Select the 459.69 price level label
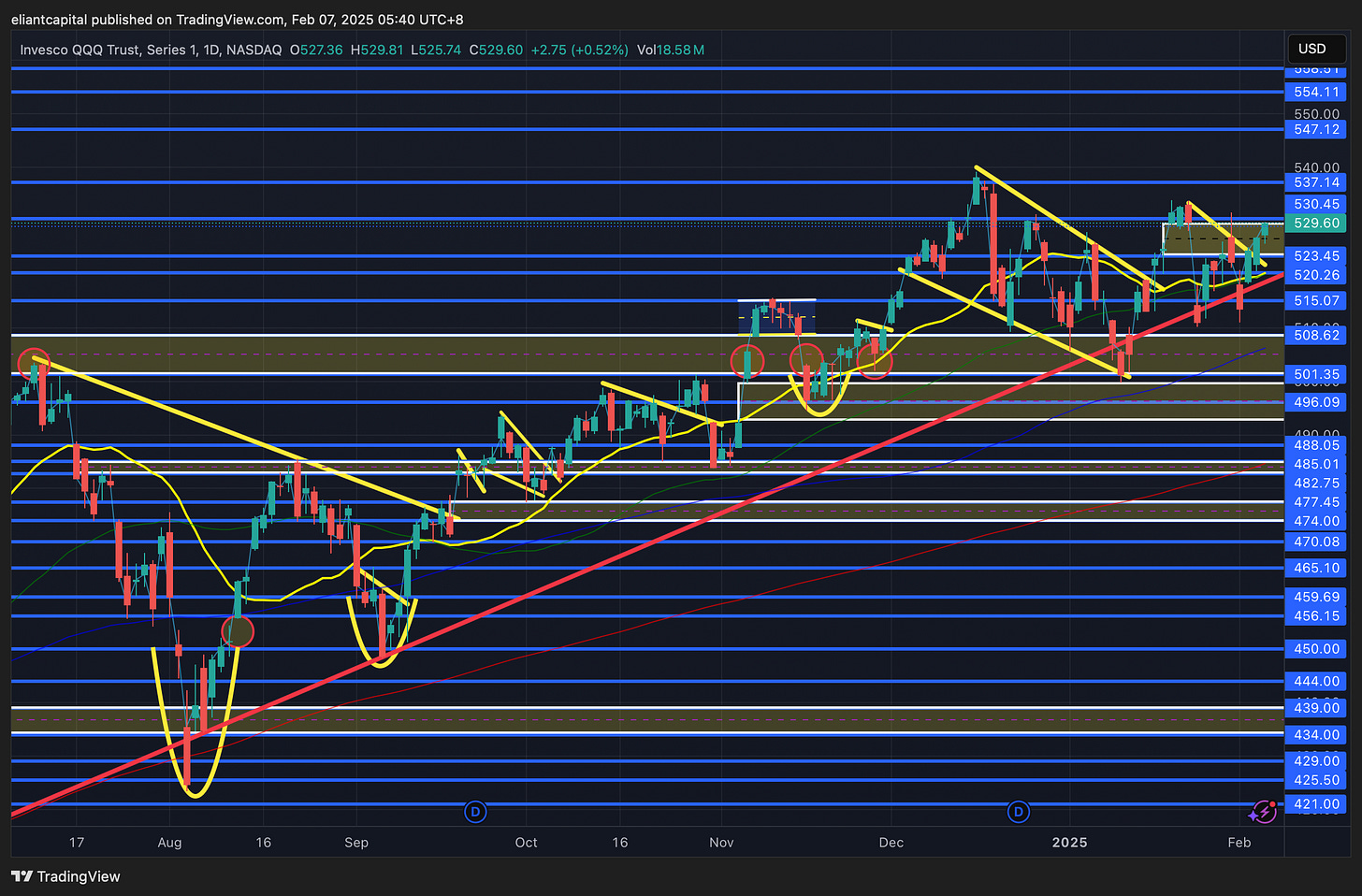This screenshot has width=1362, height=896. pos(1317,597)
